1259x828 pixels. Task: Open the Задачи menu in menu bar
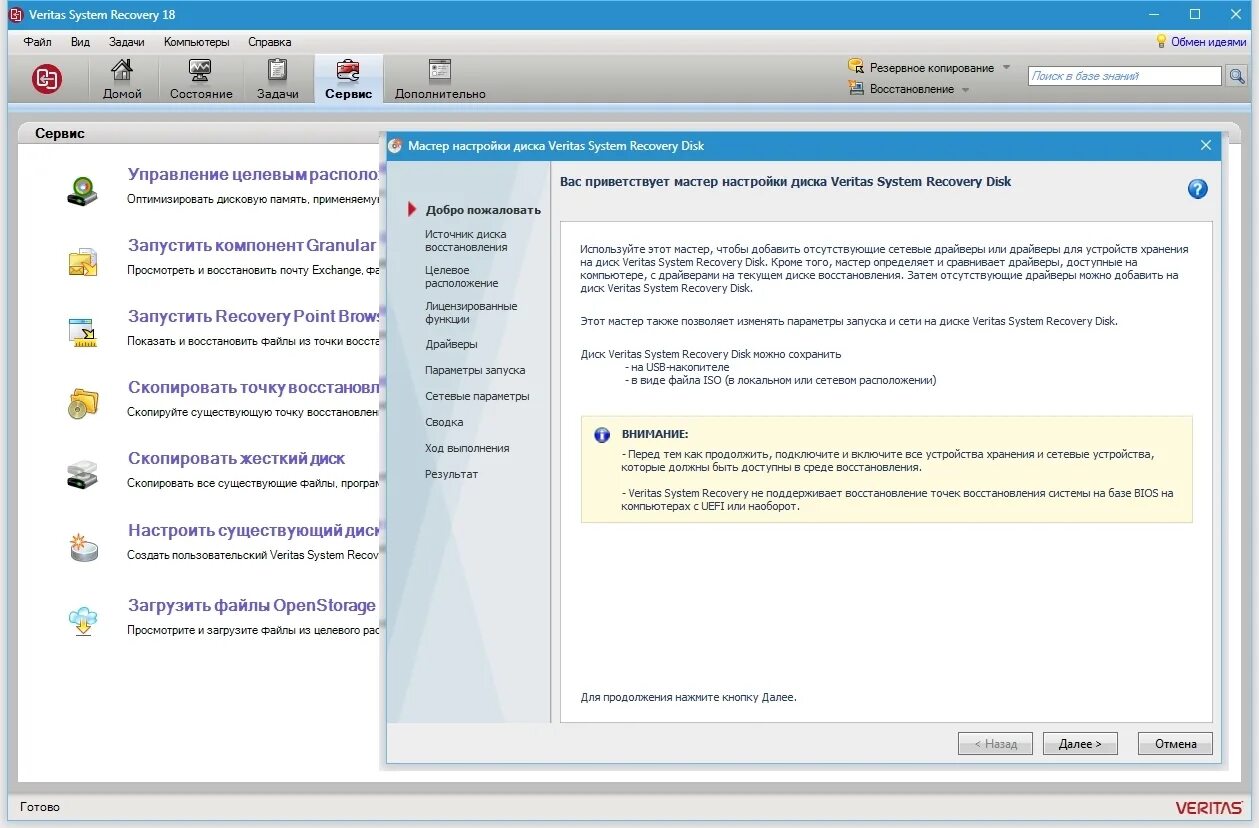coord(127,42)
